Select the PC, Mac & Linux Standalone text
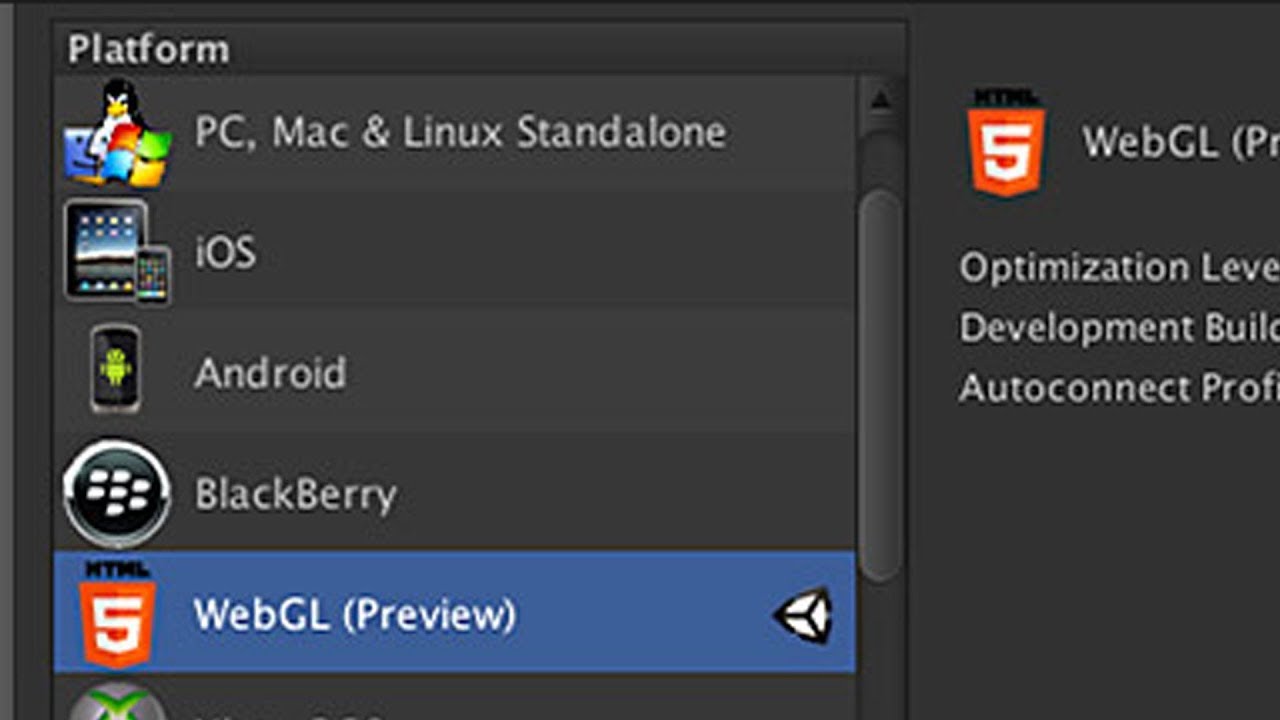The height and width of the screenshot is (720, 1280). pos(460,133)
